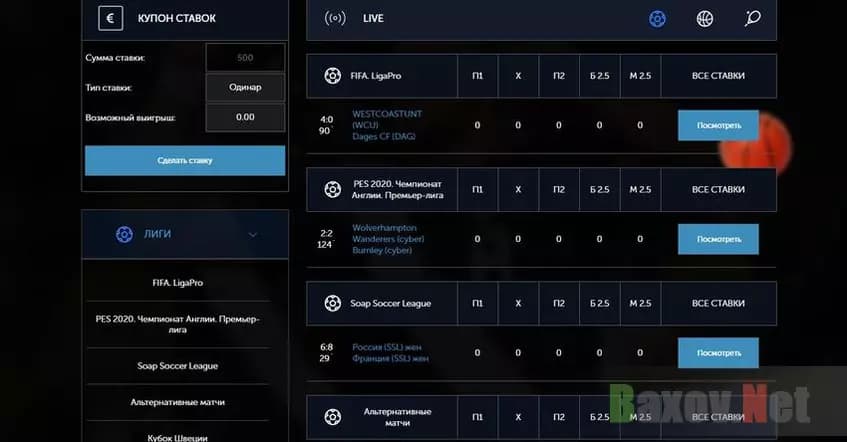Screen dimensions: 847x442
Task: Click the Сумма ставки amount field
Action: [x=245, y=58]
